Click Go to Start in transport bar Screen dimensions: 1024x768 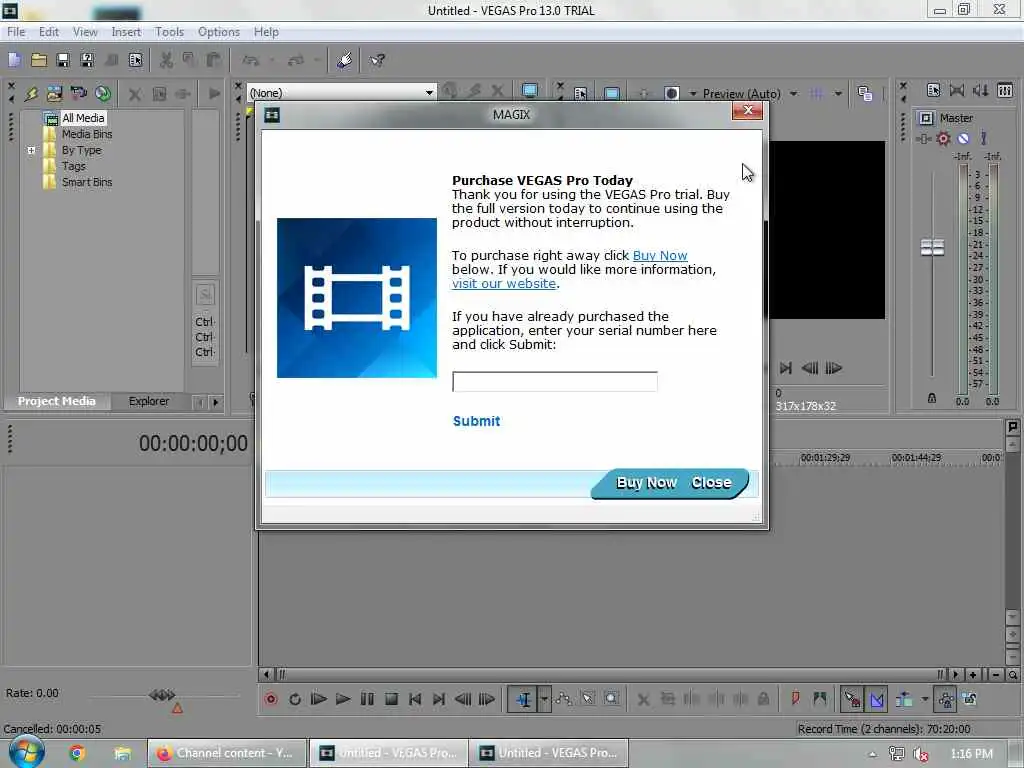[415, 699]
